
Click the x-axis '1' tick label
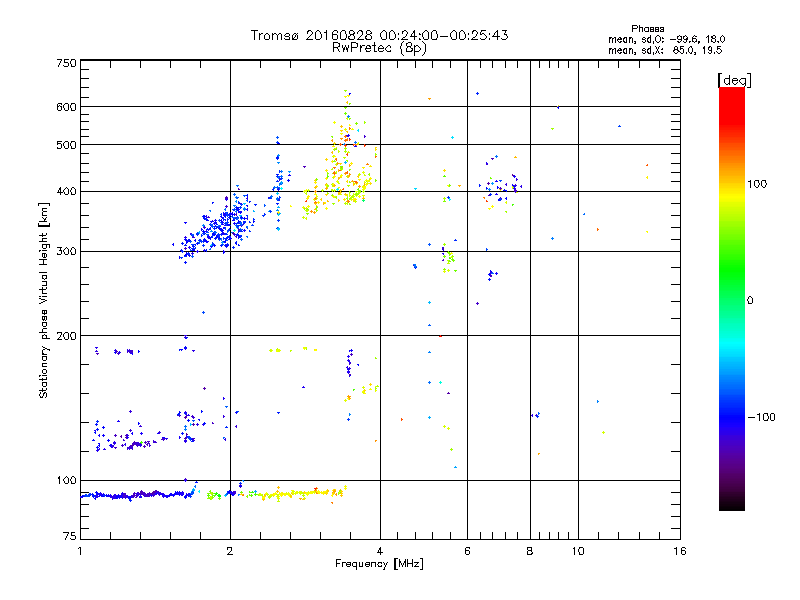(x=80, y=551)
